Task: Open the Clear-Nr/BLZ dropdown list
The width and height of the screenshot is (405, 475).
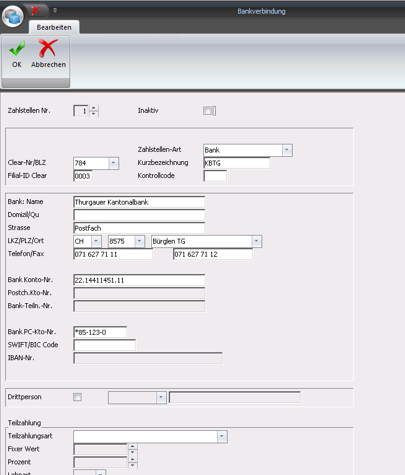Action: [113, 163]
